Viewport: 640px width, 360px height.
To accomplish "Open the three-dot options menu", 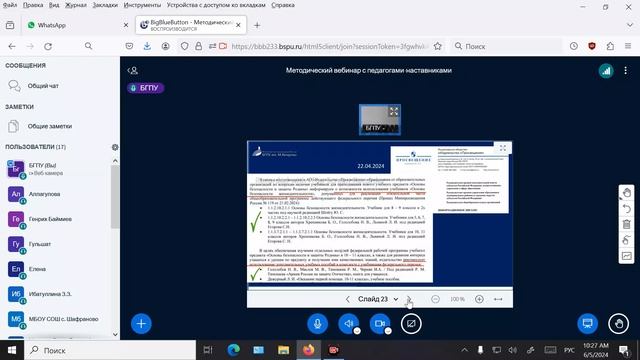I will coord(625,71).
